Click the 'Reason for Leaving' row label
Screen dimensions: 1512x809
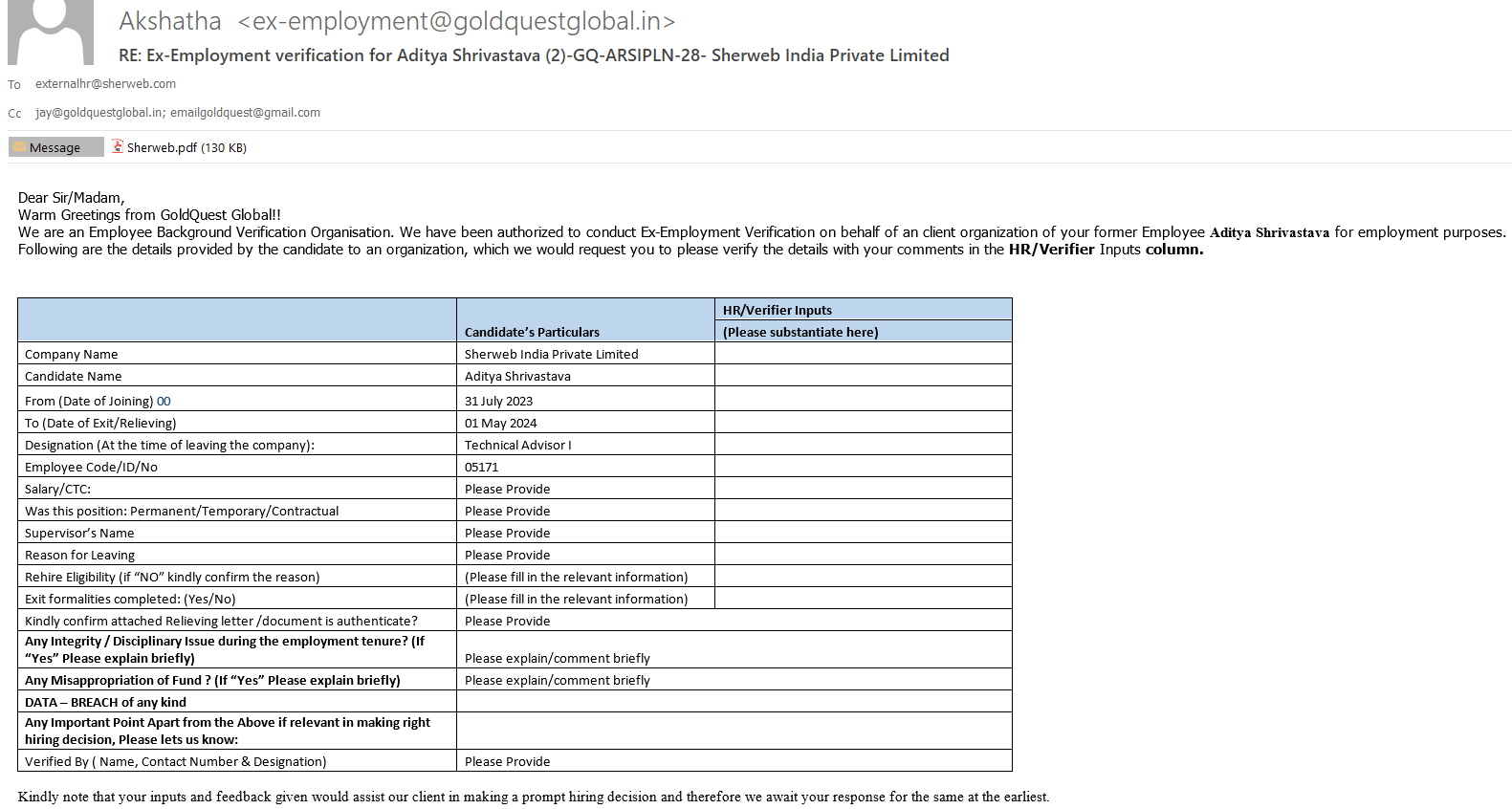tap(79, 555)
